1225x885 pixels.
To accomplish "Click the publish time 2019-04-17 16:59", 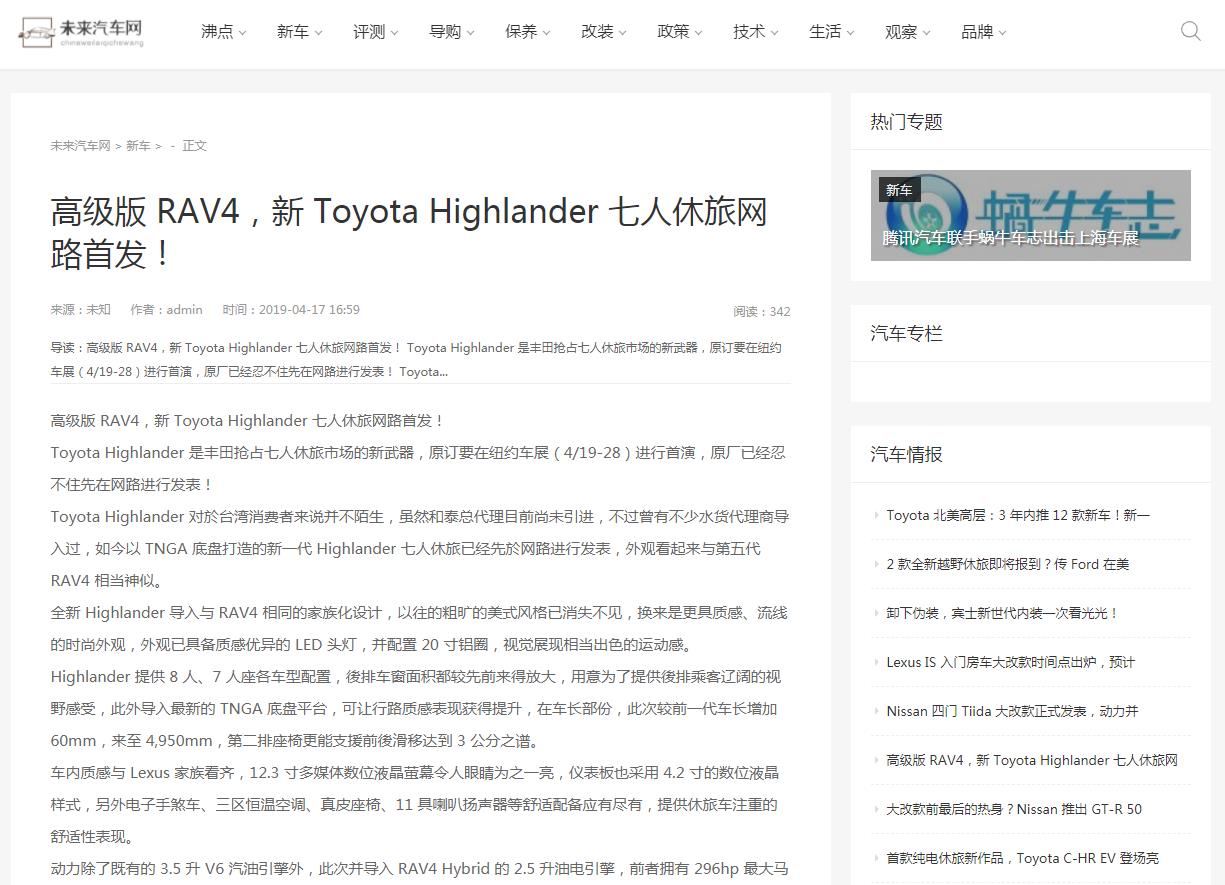I will [x=309, y=310].
